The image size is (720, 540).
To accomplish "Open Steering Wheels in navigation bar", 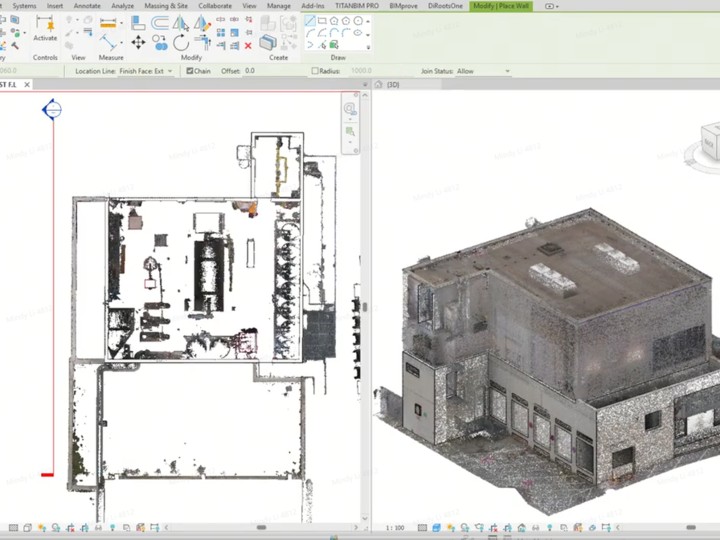I will click(349, 109).
